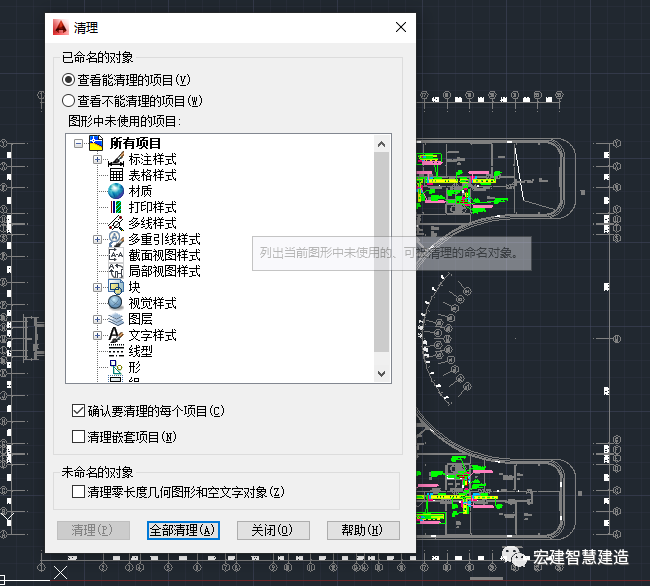The height and width of the screenshot is (586, 650).
Task: Enable 清理嵌套项目 checkbox
Action: (x=78, y=436)
